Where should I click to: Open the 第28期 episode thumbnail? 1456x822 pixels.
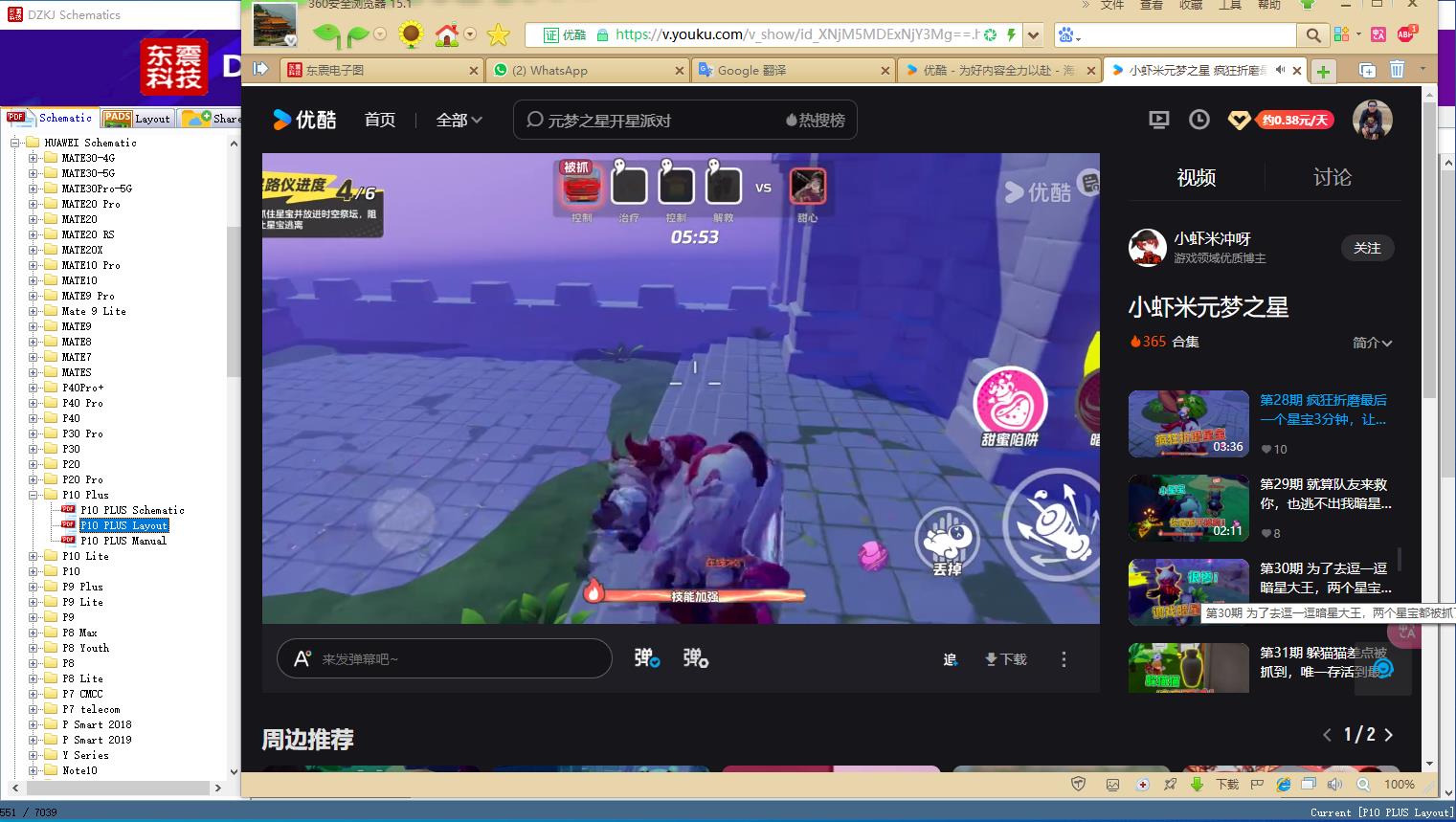click(x=1189, y=424)
